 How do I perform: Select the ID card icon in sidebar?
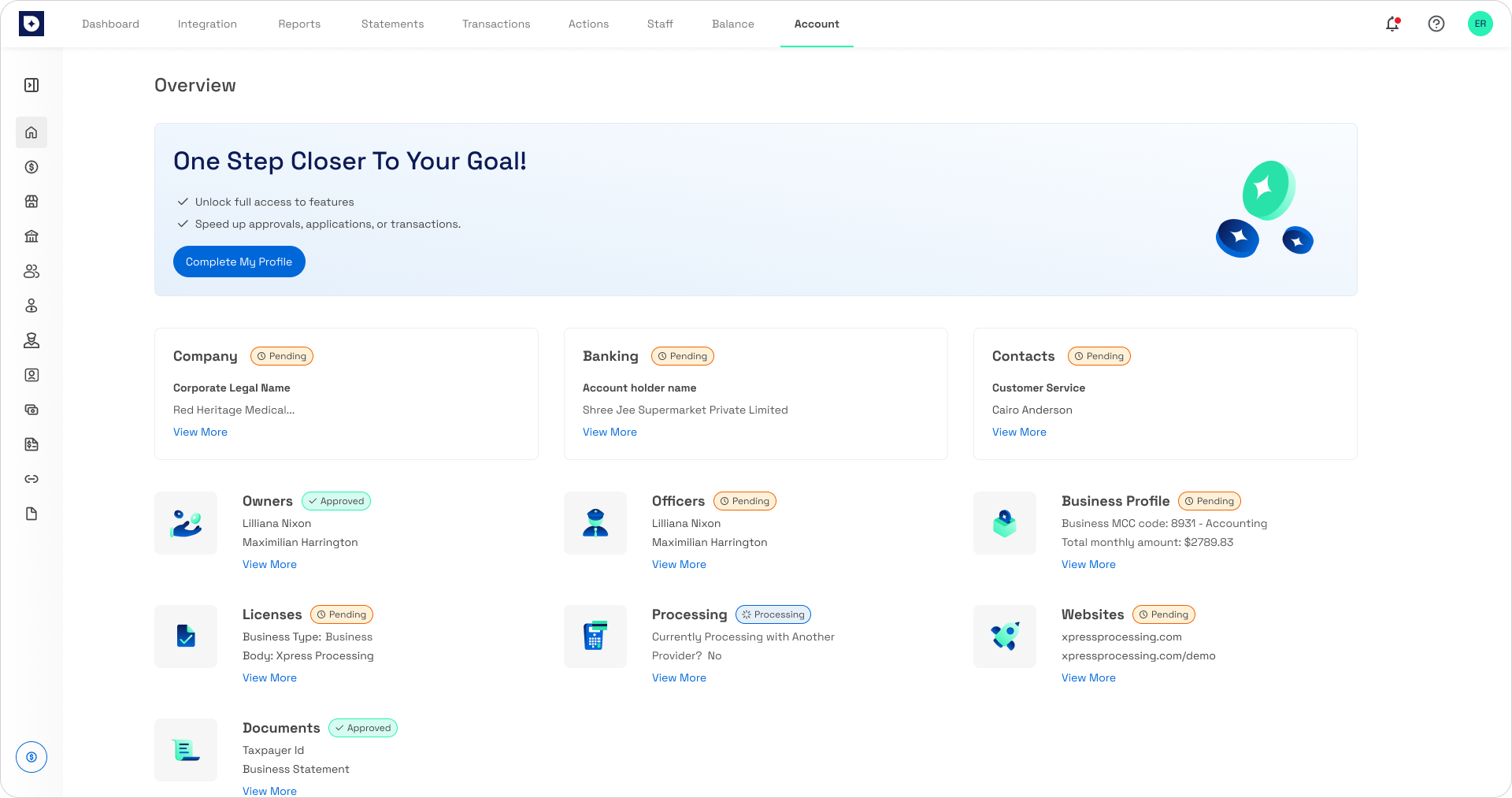31,375
